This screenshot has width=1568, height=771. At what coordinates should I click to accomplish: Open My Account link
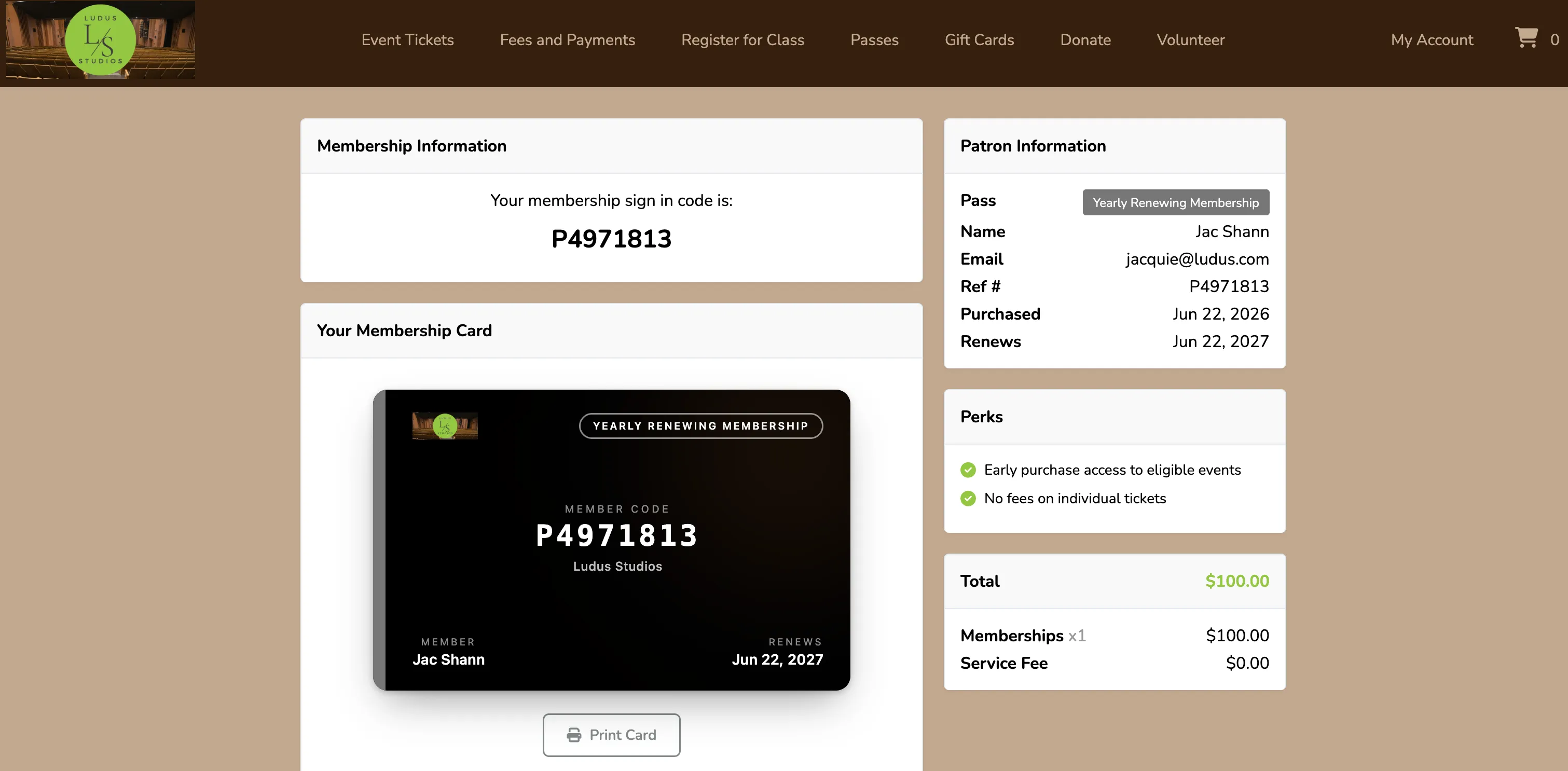[1432, 39]
